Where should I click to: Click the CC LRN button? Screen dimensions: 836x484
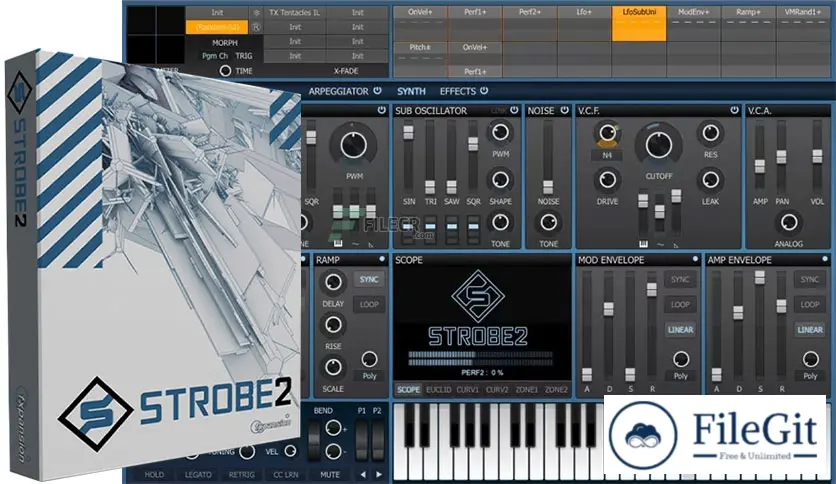click(x=286, y=474)
